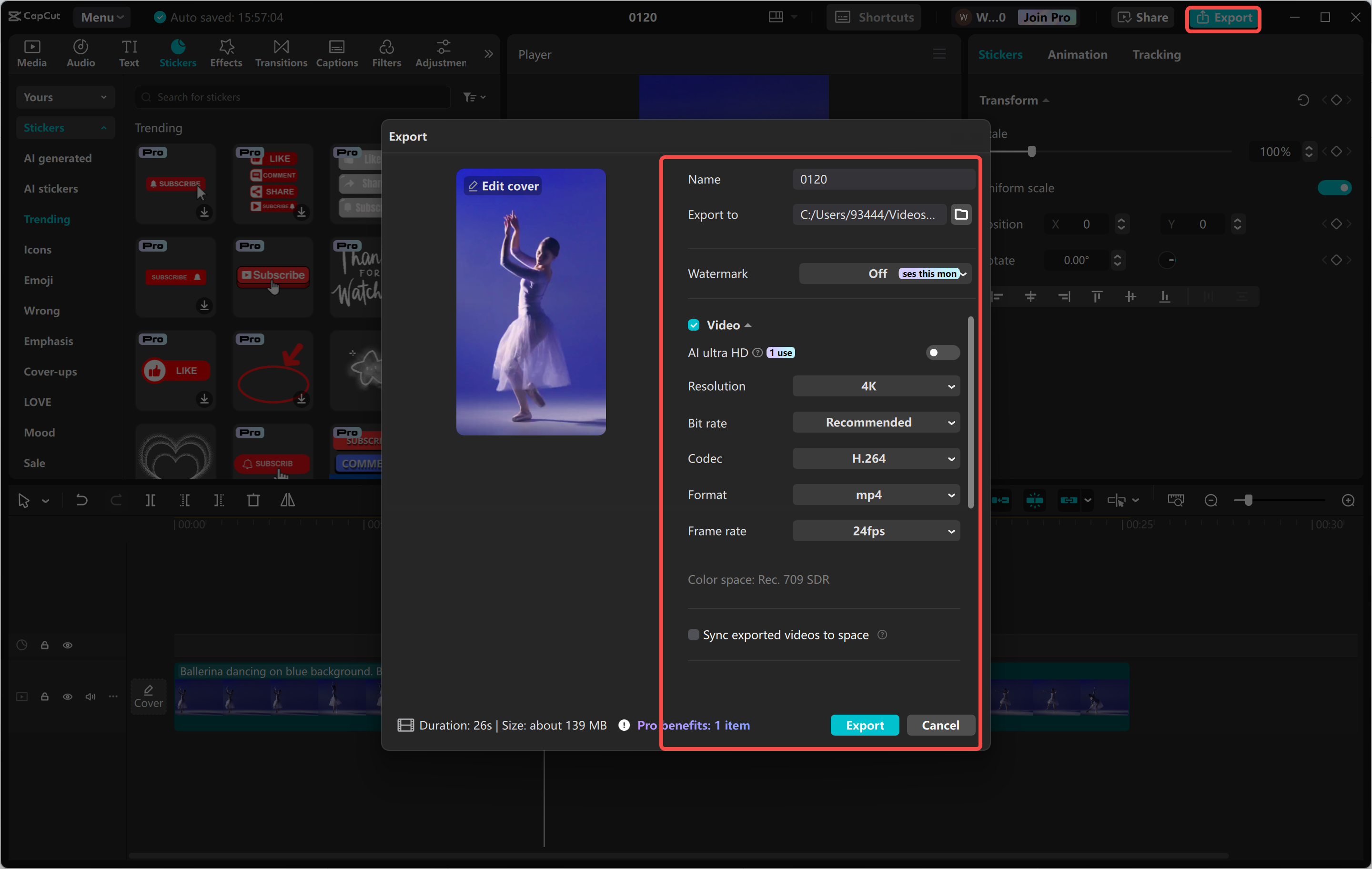This screenshot has height=869, width=1372.
Task: Open the Resolution dropdown set to 4K
Action: 875,386
